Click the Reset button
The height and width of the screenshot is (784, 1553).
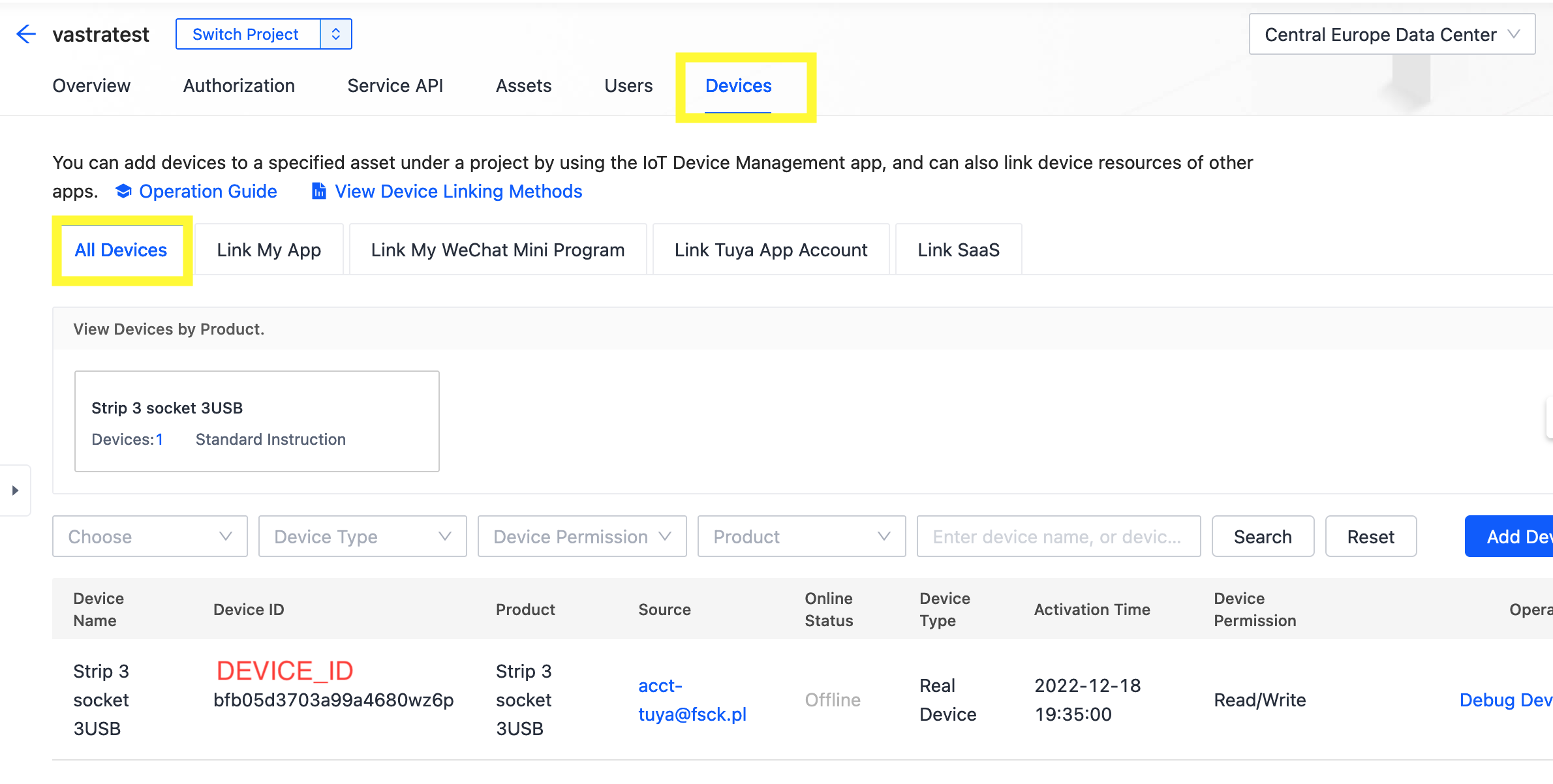pyautogui.click(x=1370, y=537)
